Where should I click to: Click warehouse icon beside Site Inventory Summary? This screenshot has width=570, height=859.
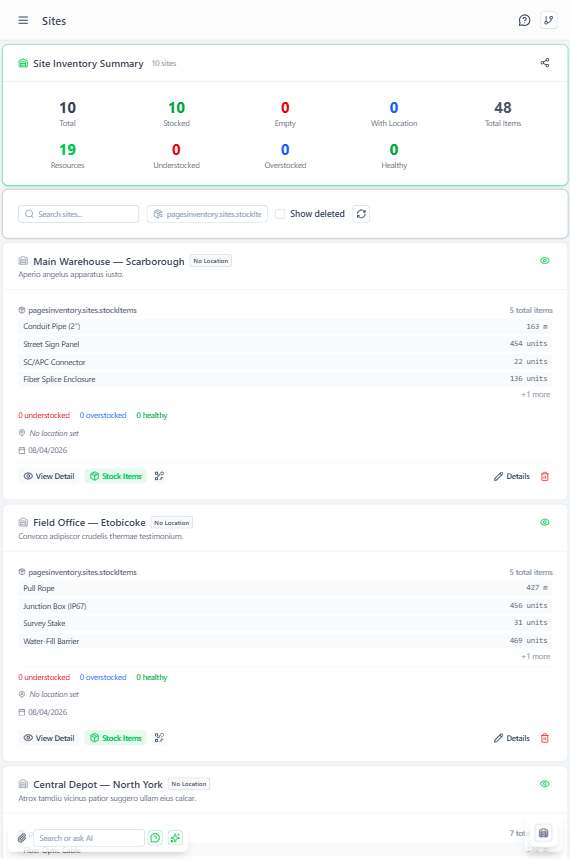[23, 64]
